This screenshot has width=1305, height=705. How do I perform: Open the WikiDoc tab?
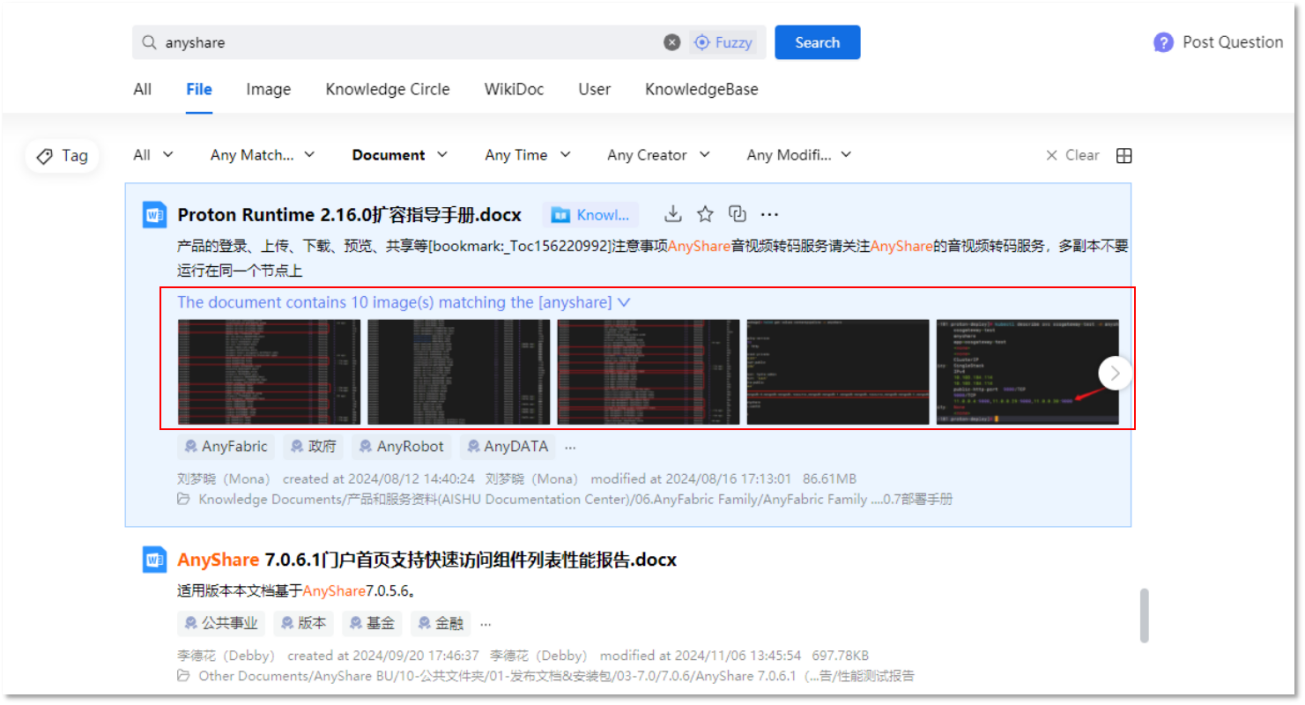(514, 89)
